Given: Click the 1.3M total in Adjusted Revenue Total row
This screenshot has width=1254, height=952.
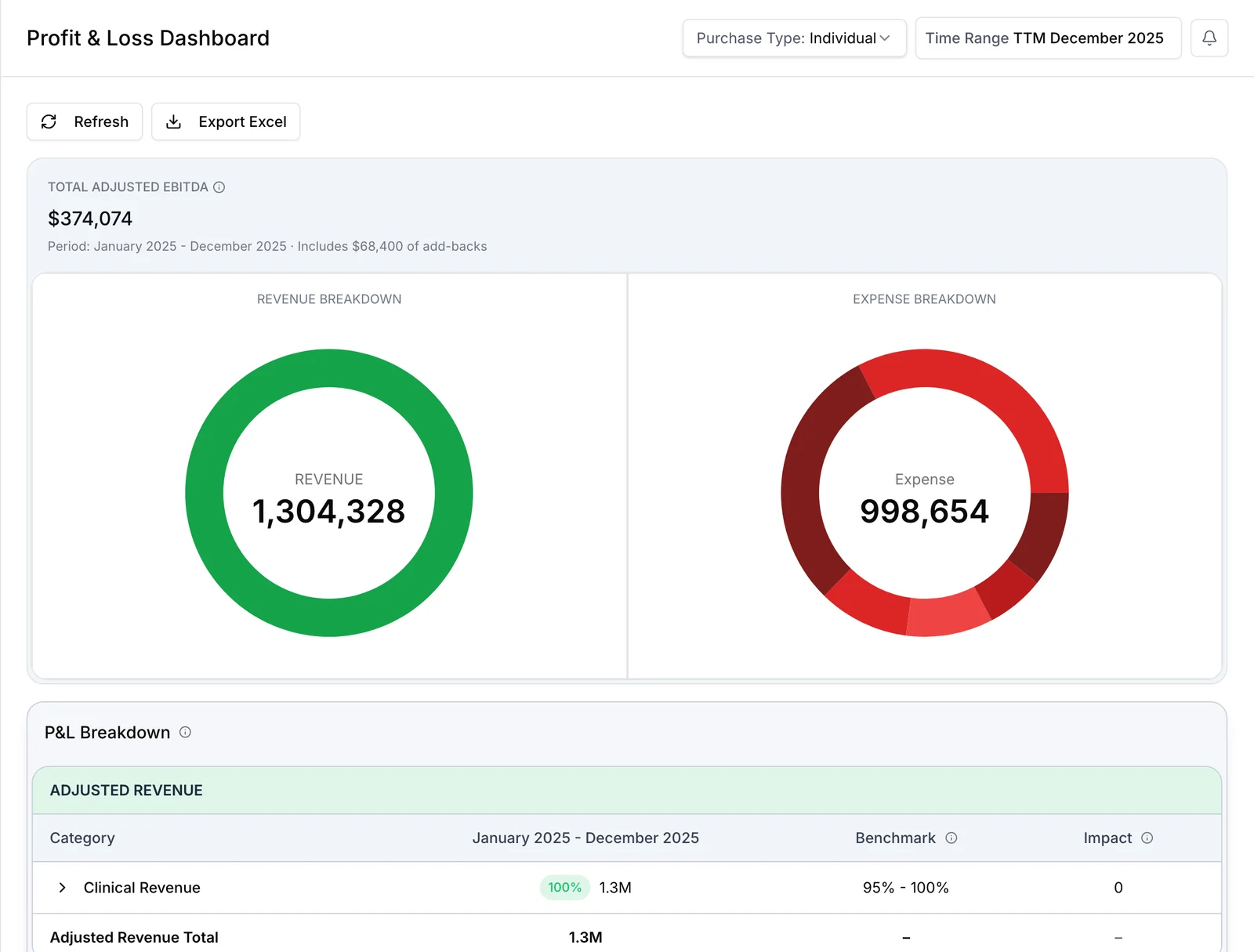Looking at the screenshot, I should pos(585,937).
